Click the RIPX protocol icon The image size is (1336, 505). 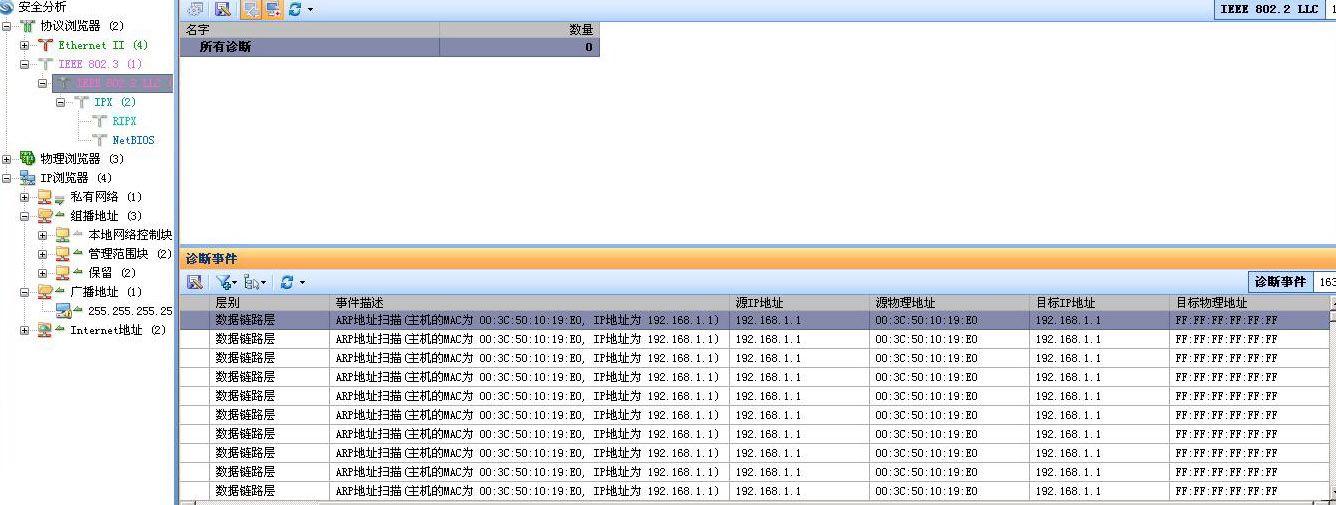click(99, 121)
